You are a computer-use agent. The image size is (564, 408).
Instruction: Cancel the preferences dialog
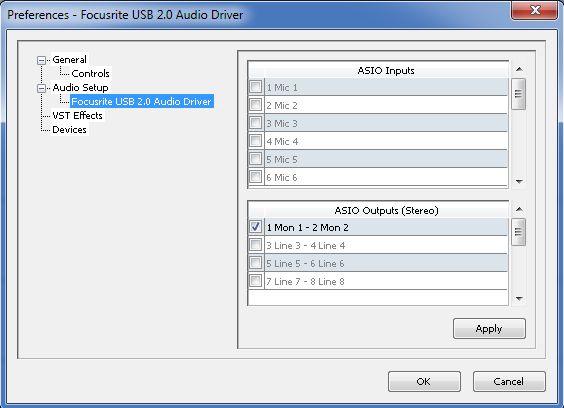coord(509,381)
